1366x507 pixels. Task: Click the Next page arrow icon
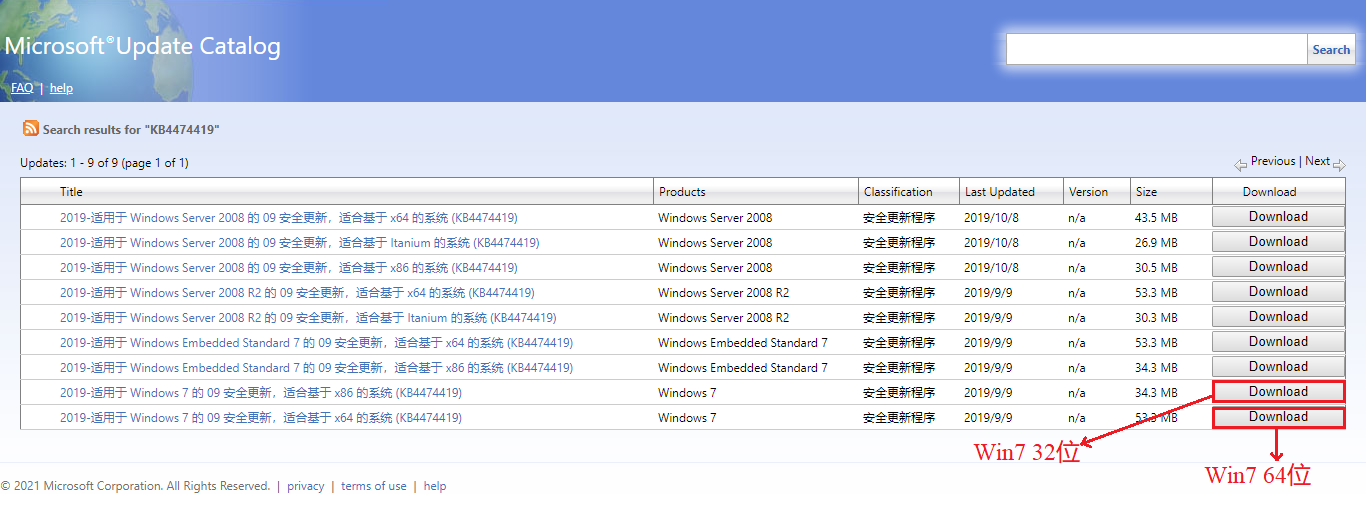1339,164
